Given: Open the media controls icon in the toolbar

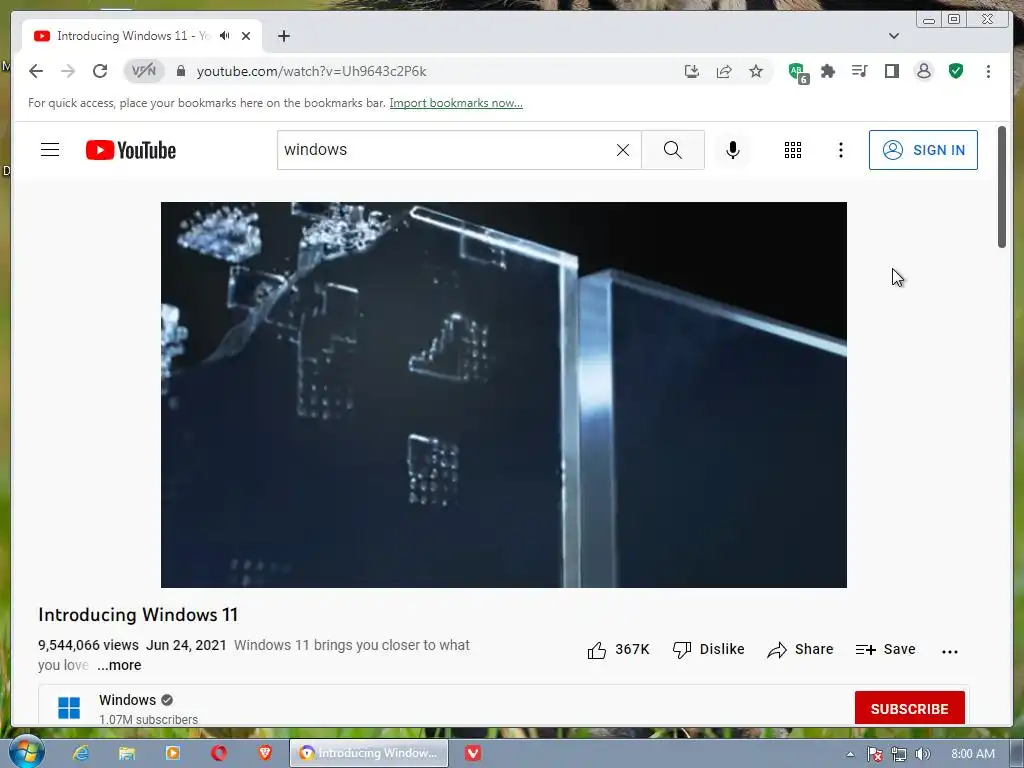Looking at the screenshot, I should 859,71.
